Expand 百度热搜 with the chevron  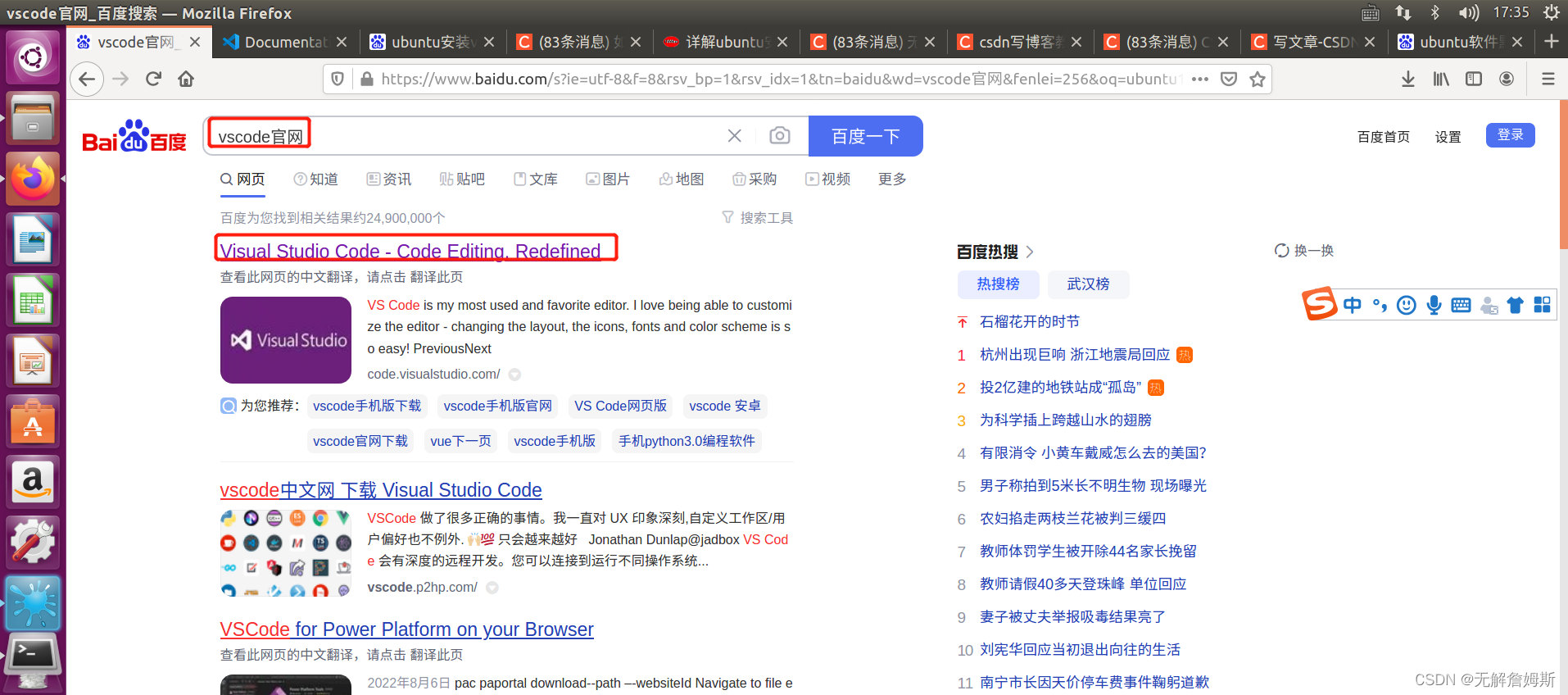click(x=1030, y=252)
